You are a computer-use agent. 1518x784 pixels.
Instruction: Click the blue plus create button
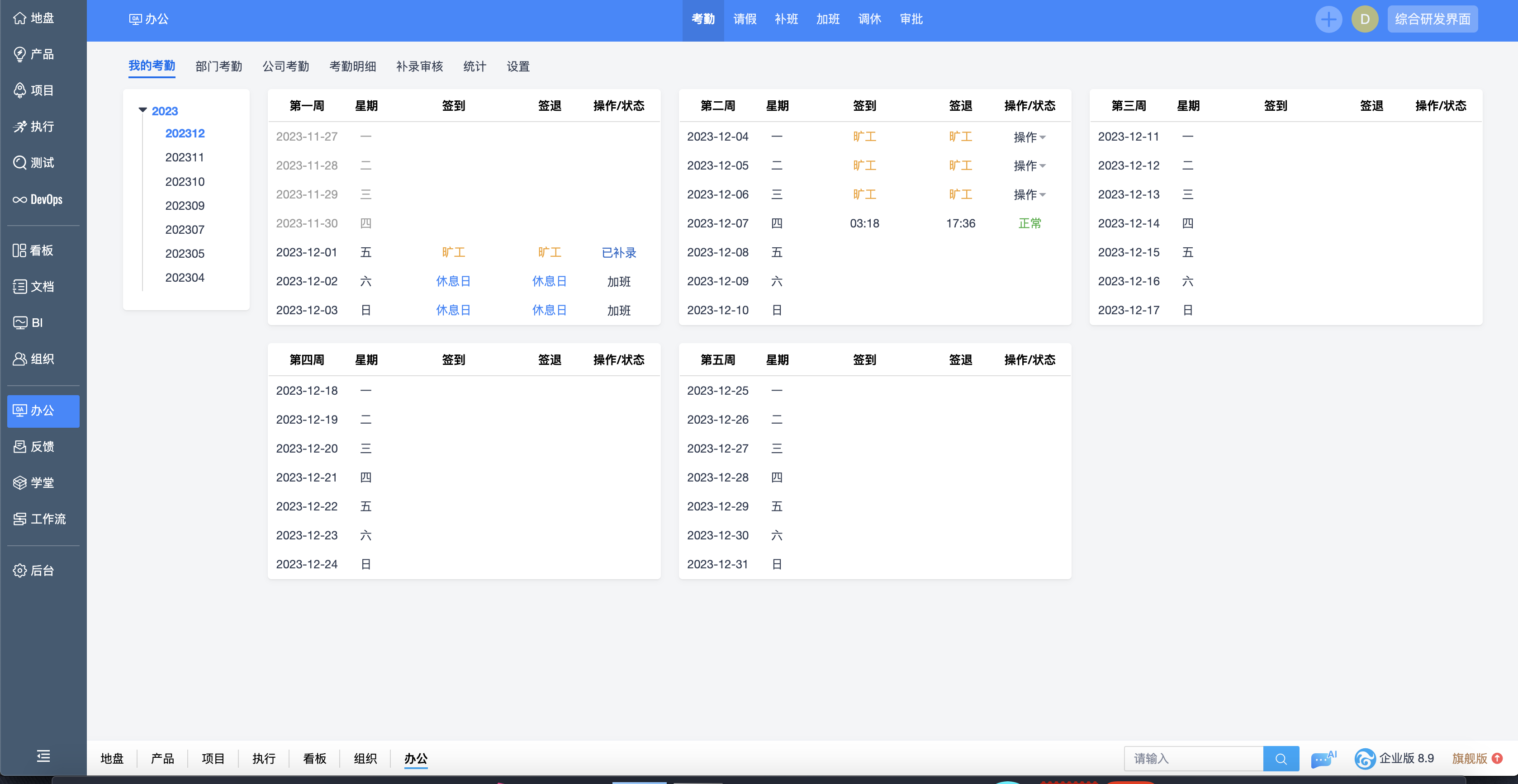point(1328,19)
